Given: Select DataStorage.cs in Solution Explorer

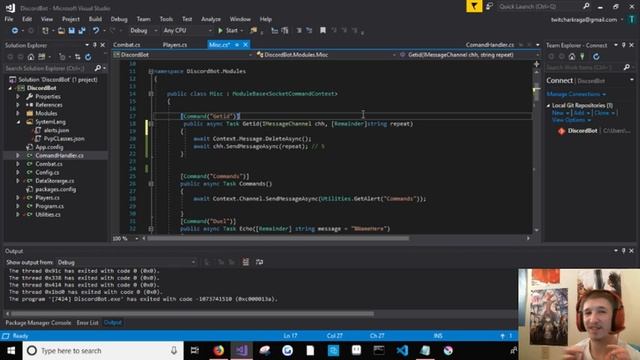Looking at the screenshot, I should tap(55, 181).
